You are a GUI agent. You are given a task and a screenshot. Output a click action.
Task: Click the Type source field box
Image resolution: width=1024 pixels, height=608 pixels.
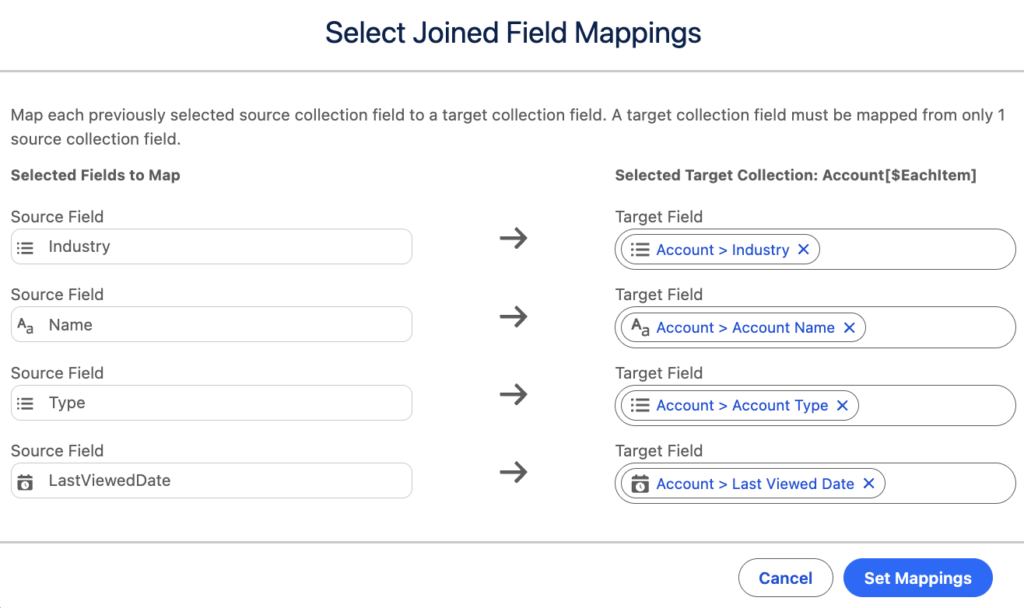coord(212,402)
